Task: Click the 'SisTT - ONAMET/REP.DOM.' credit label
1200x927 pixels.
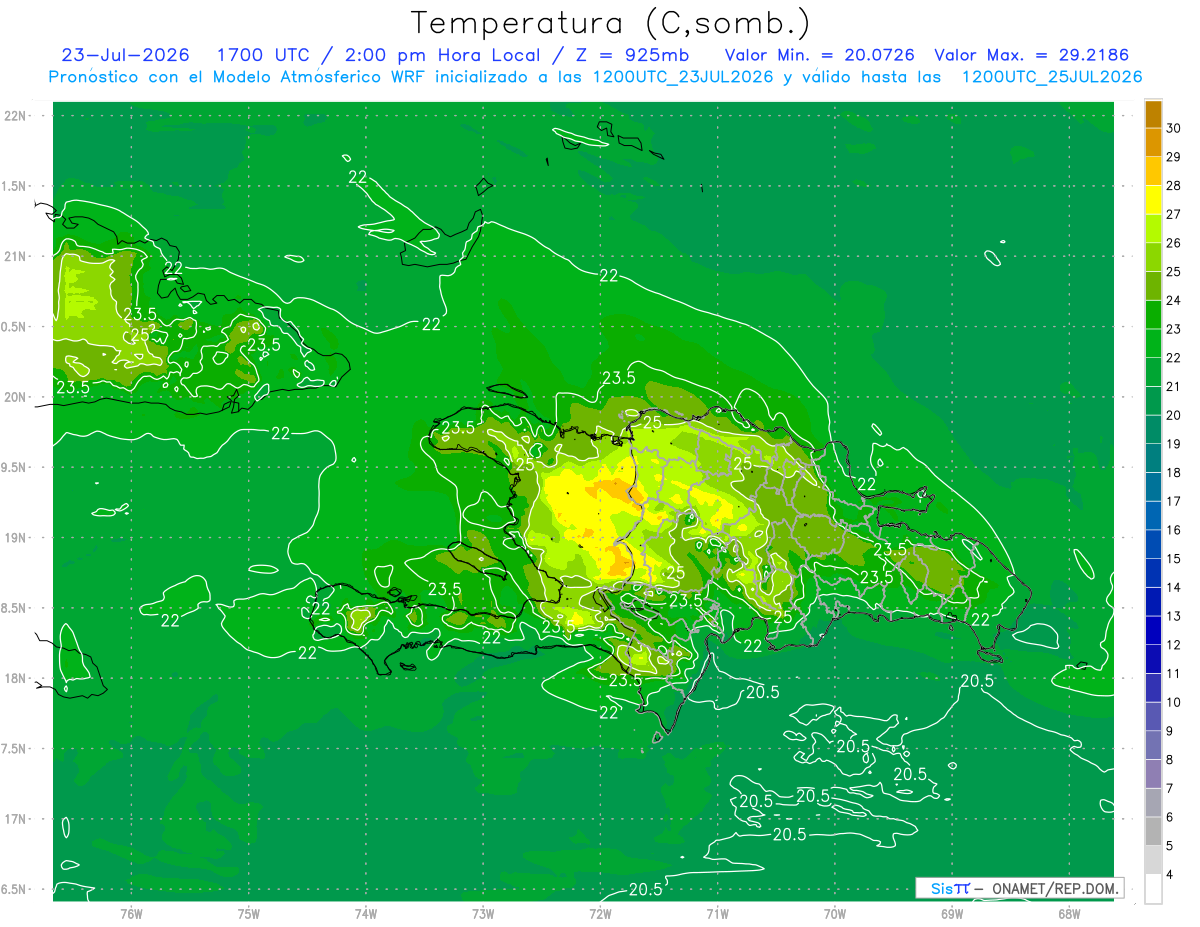Action: pos(1020,888)
